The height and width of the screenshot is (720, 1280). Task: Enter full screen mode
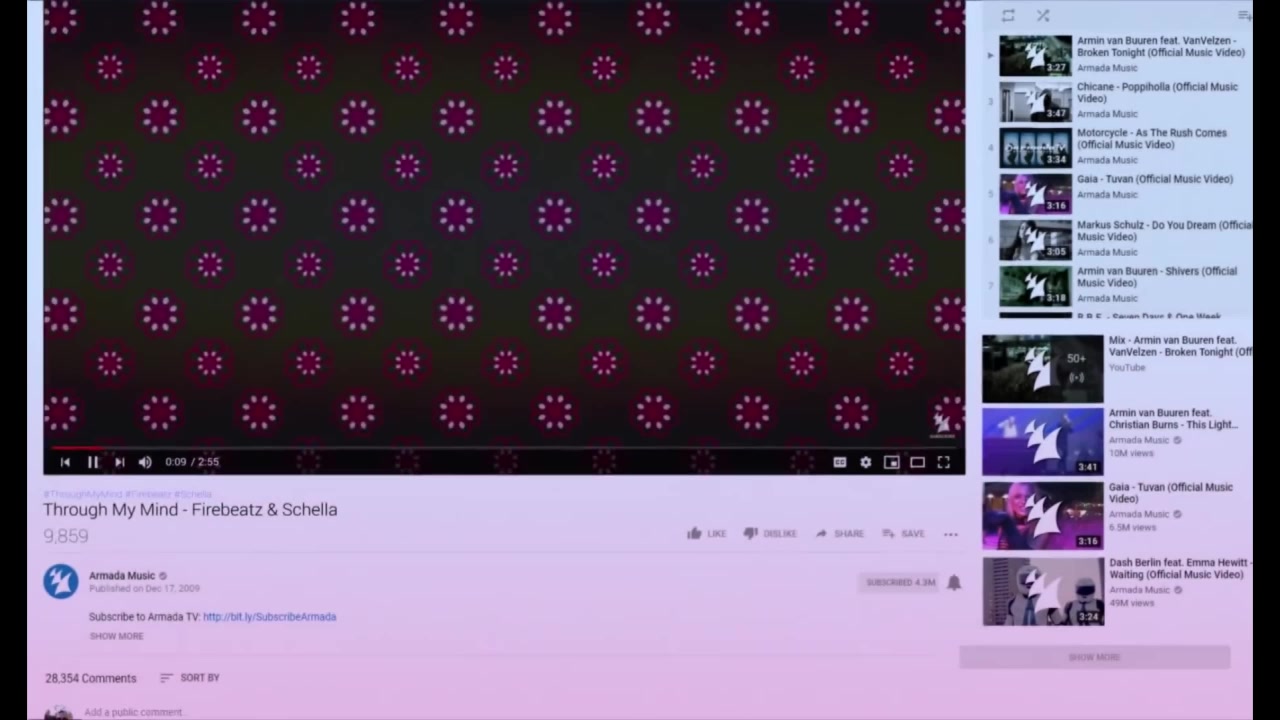[x=943, y=462]
